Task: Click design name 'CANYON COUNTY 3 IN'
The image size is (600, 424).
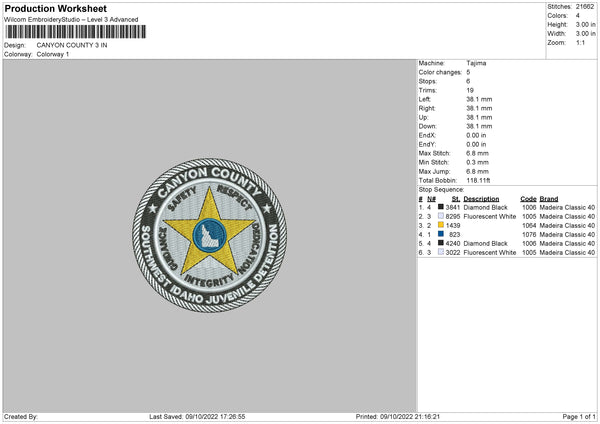Action: pyautogui.click(x=72, y=45)
